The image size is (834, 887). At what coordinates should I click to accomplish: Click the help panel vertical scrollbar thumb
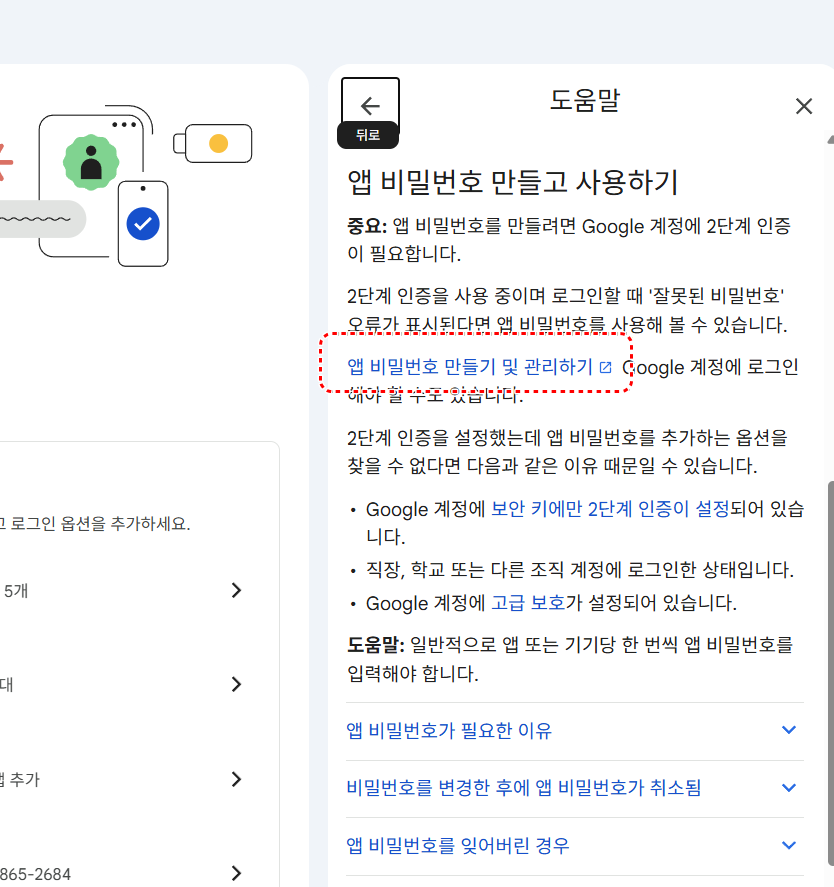pyautogui.click(x=828, y=680)
